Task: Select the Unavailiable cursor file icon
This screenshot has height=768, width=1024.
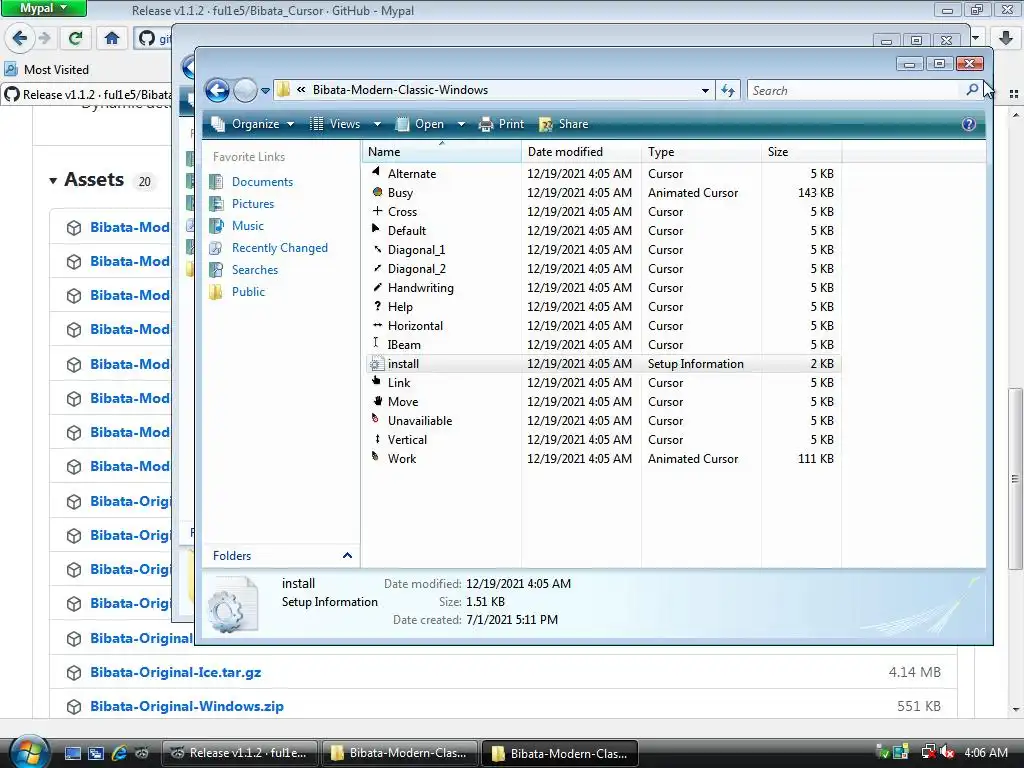Action: 376,419
